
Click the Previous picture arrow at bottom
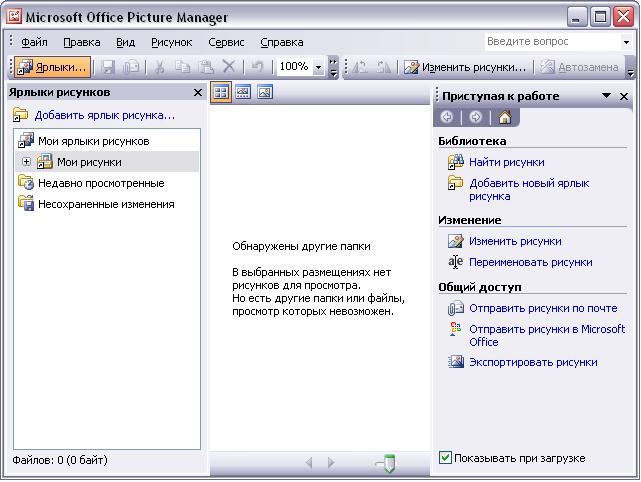[309, 463]
